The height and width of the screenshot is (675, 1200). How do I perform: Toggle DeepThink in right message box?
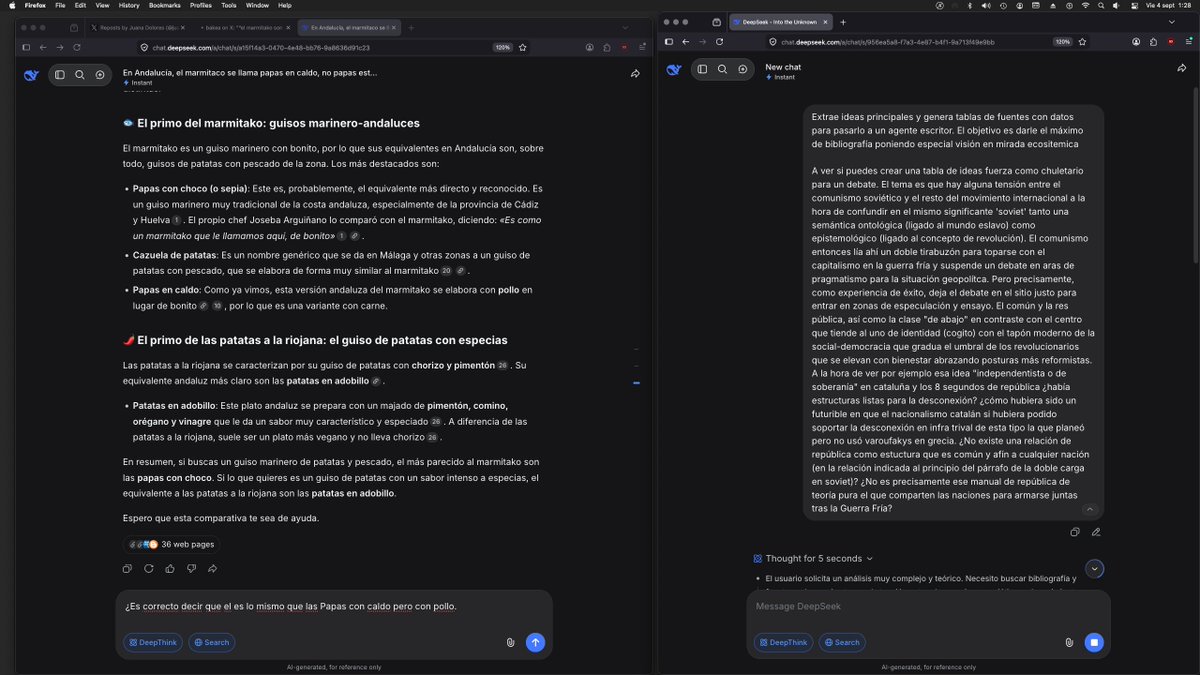click(784, 642)
